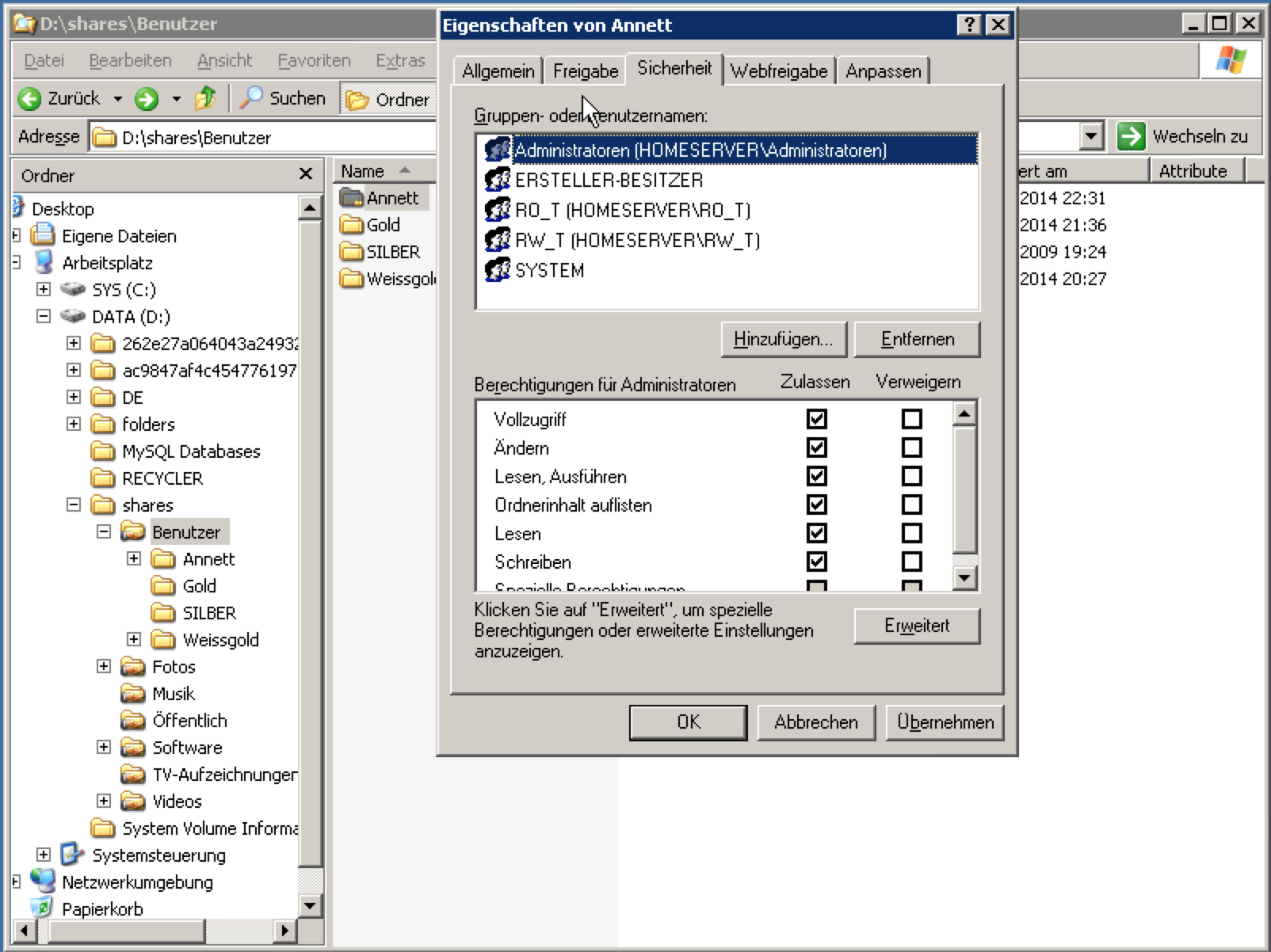Click the green Zurück back arrow icon
The width and height of the screenshot is (1271, 952).
point(30,99)
